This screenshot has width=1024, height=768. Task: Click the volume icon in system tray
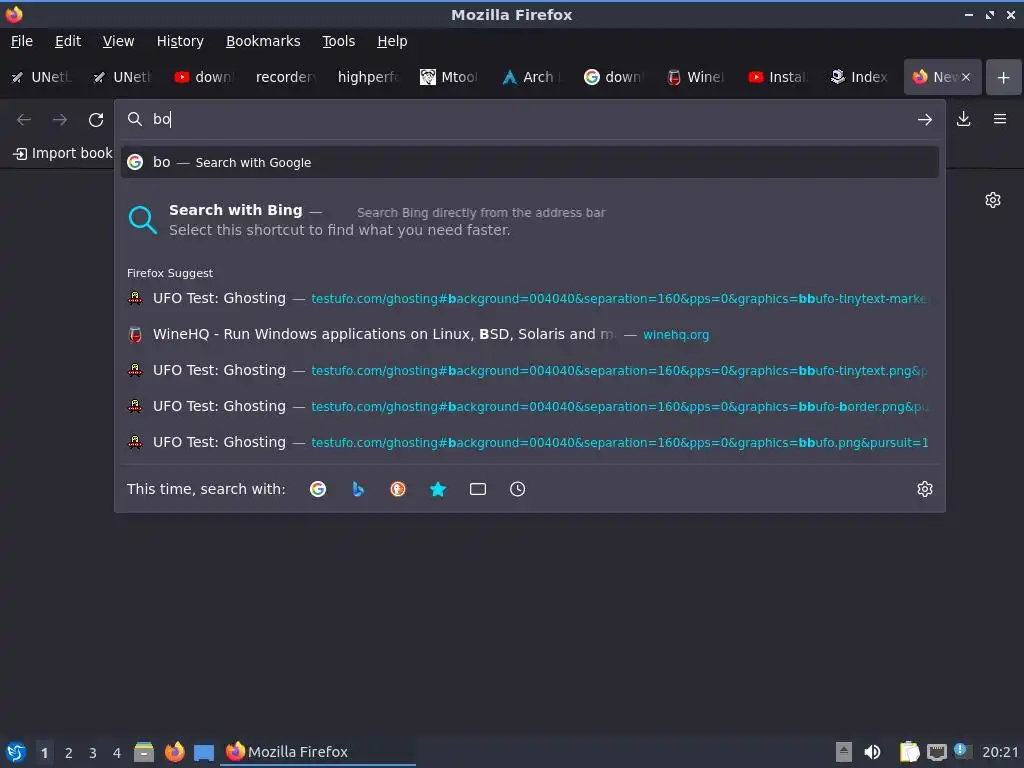[872, 752]
